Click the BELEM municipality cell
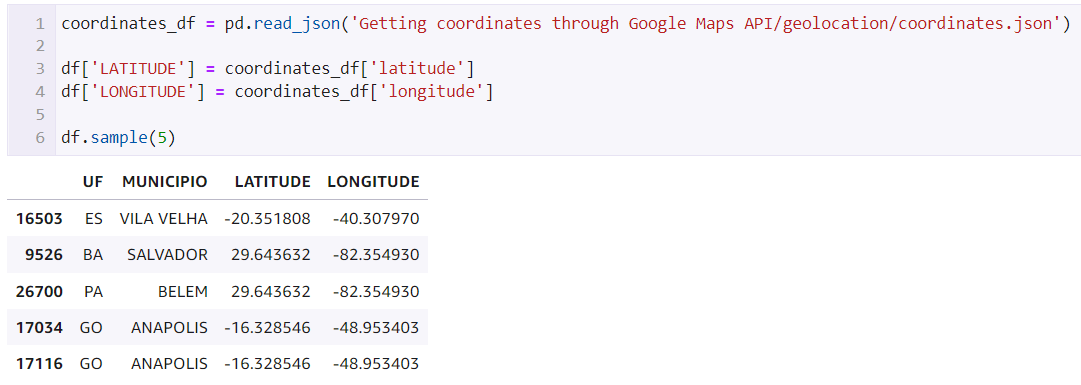The image size is (1081, 385). (x=183, y=291)
